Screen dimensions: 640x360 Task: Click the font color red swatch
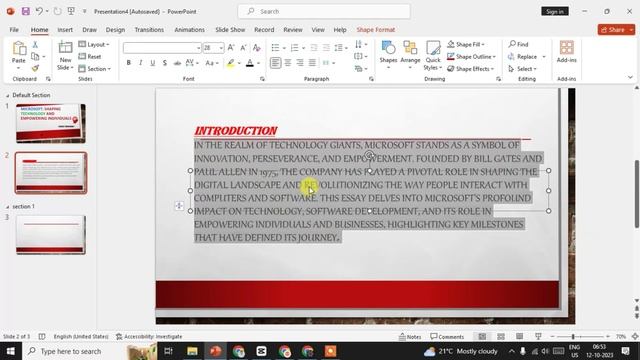[250, 63]
